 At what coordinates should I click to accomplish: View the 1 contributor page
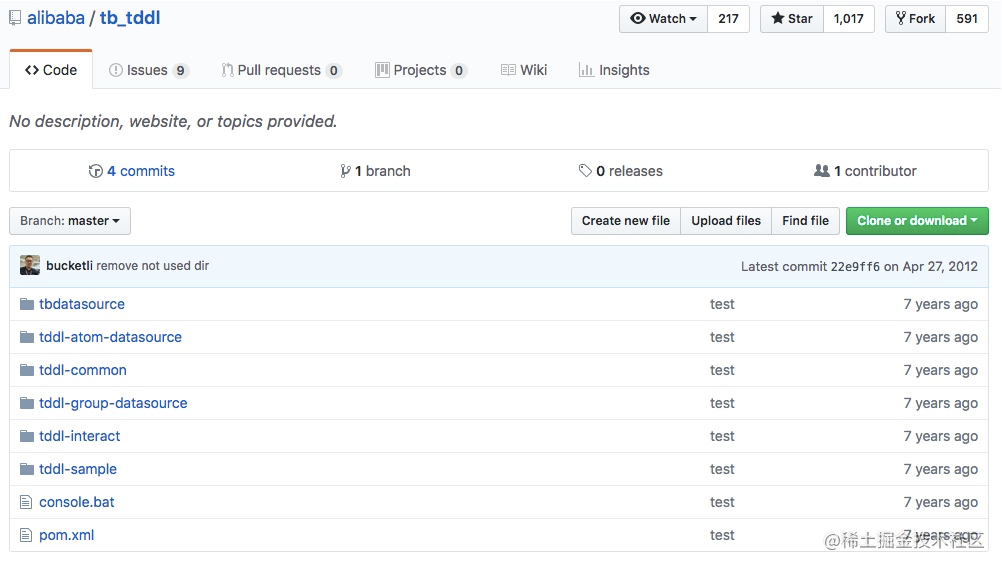(x=875, y=171)
